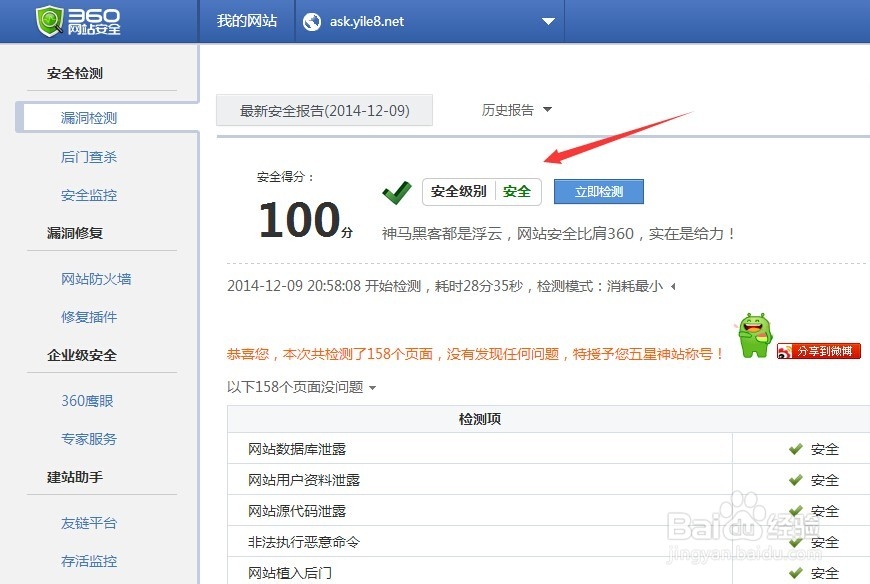
Task: Click the 安全级别 安全 badge
Action: coord(482,191)
